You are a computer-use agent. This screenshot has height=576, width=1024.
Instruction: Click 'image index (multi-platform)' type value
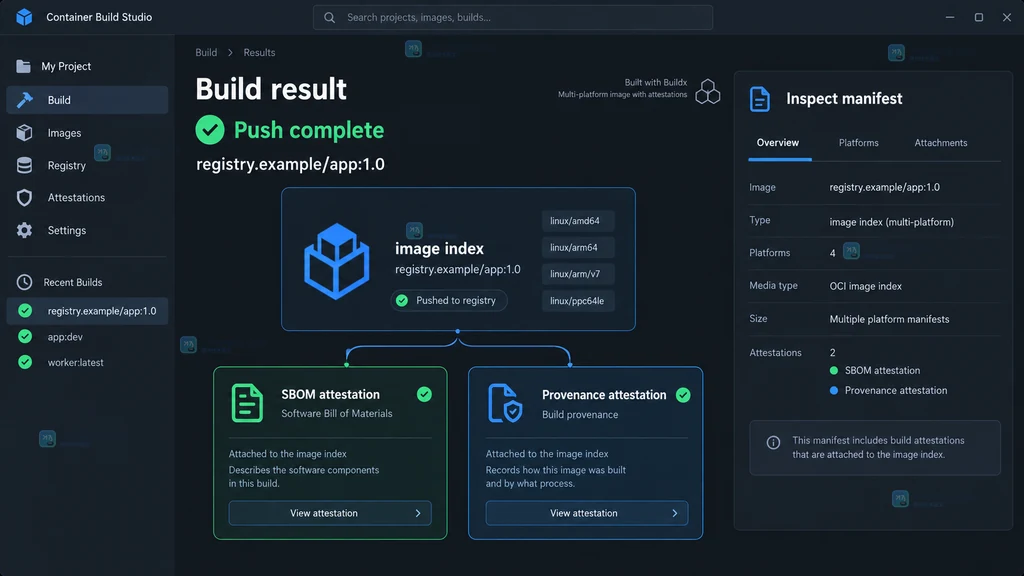click(x=891, y=222)
